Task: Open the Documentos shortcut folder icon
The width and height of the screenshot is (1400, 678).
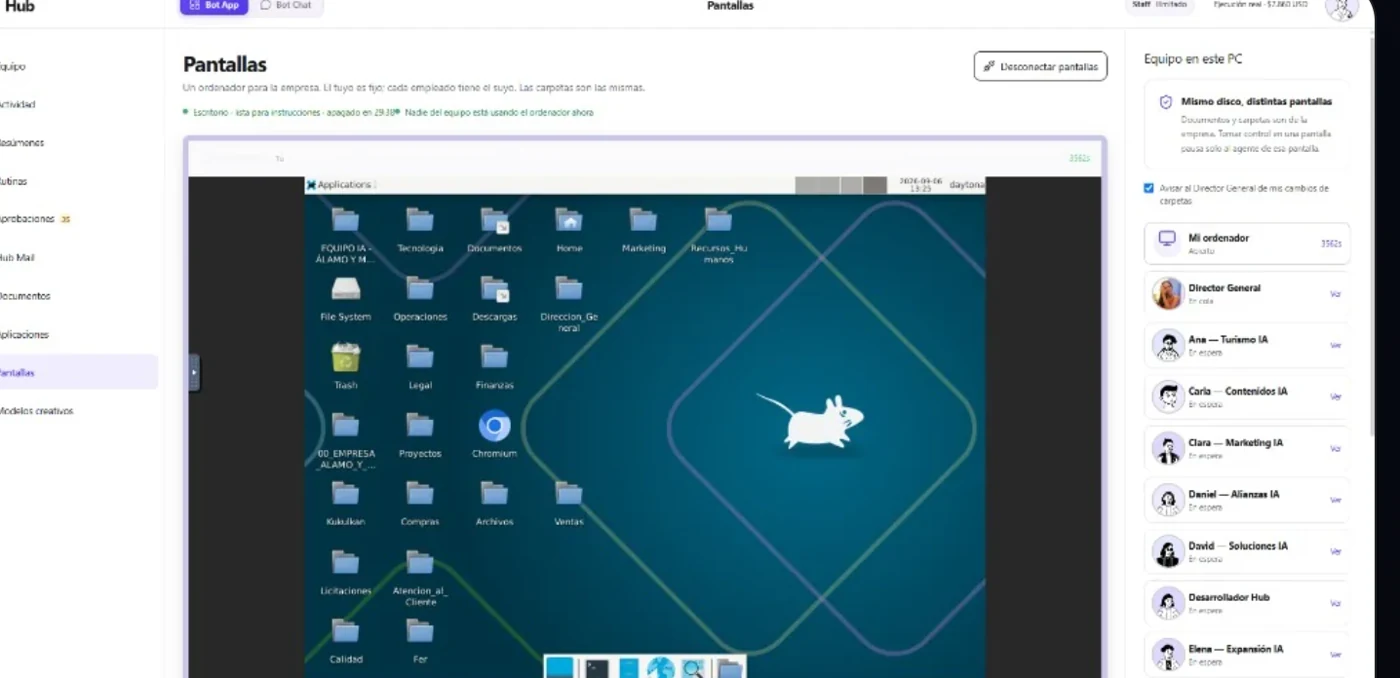Action: pos(494,222)
